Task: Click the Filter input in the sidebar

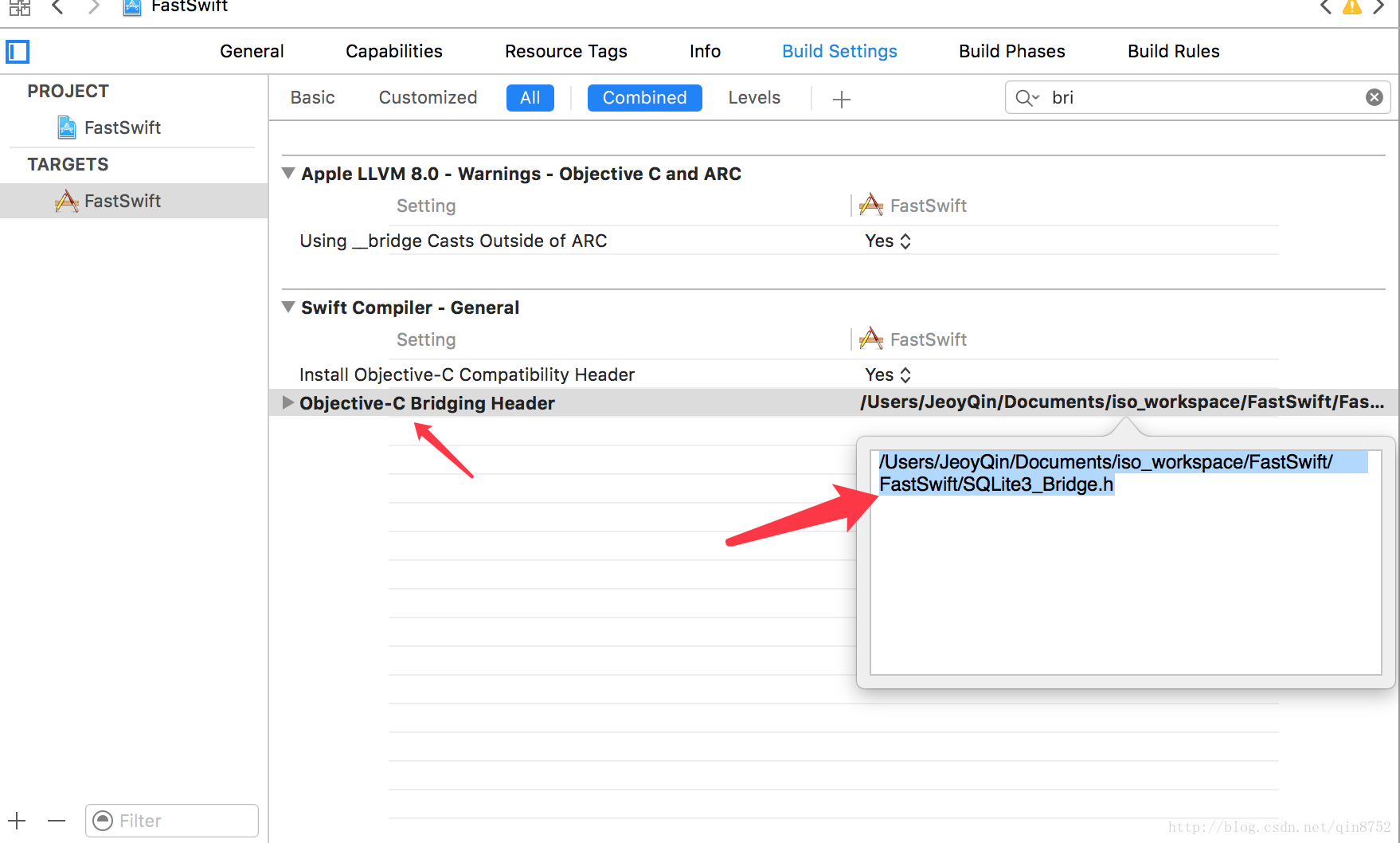Action: [x=172, y=821]
